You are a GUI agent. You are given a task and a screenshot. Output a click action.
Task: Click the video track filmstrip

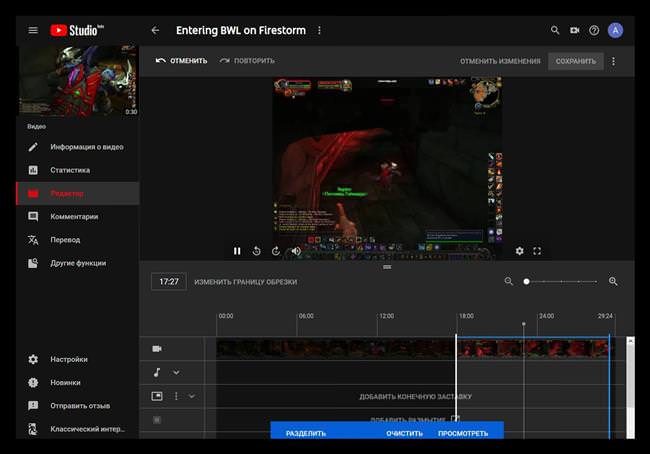pyautogui.click(x=413, y=349)
